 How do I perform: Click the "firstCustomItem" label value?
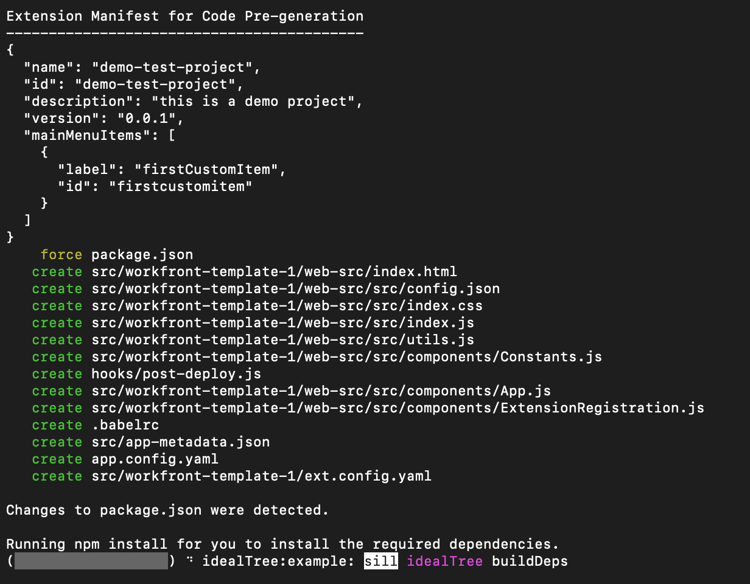pos(206,169)
